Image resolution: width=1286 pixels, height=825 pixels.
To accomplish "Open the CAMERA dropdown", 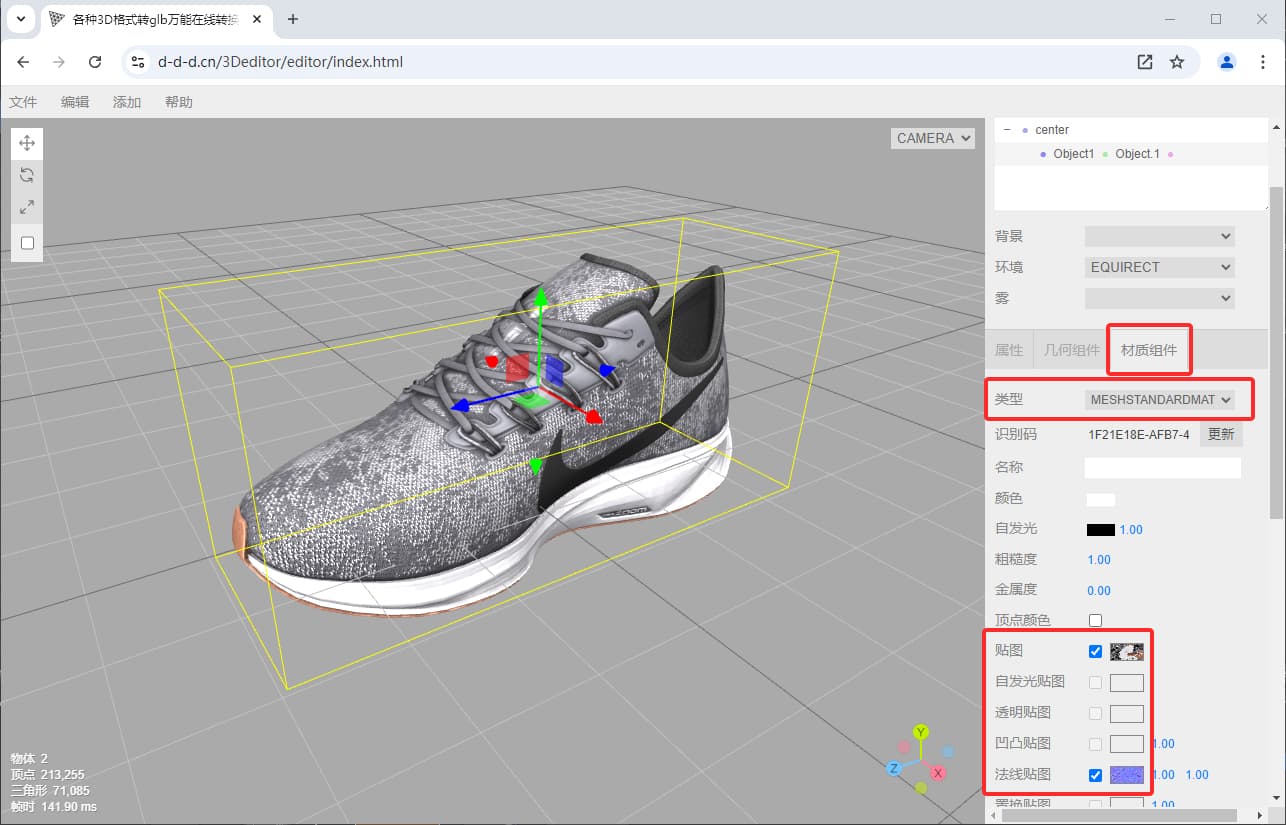I will 932,138.
